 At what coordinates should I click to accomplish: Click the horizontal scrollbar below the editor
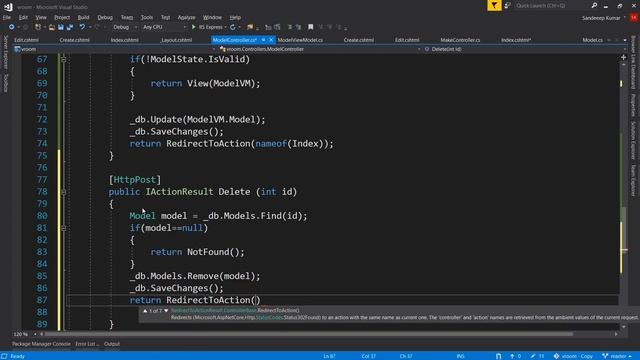(x=308, y=334)
